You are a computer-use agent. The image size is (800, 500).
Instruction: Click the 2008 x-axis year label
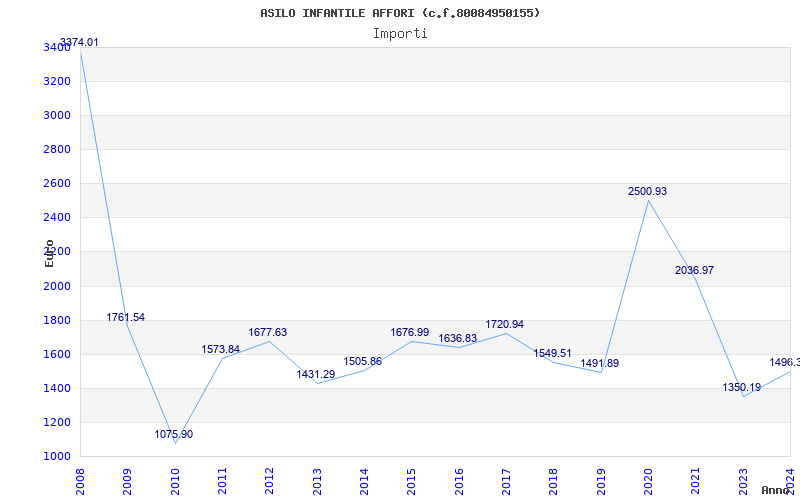click(80, 481)
